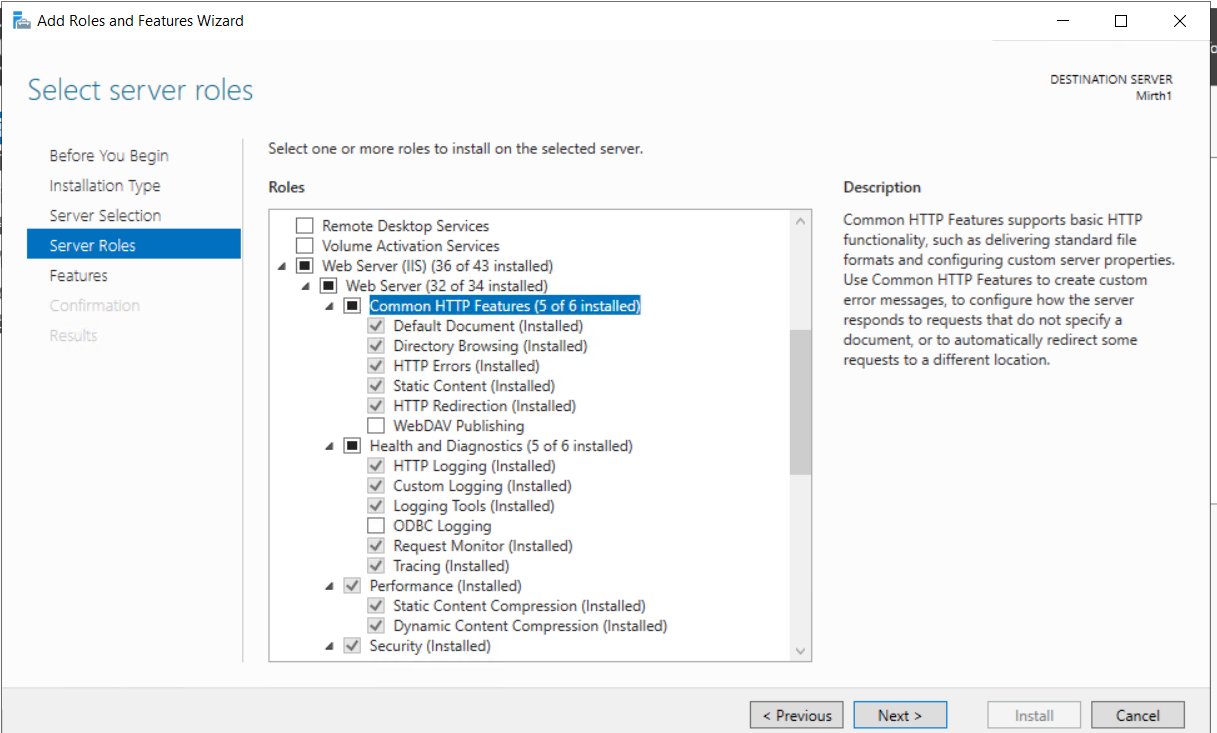1217x733 pixels.
Task: Select the HTTP Redirection (Installed) row
Action: pos(485,406)
